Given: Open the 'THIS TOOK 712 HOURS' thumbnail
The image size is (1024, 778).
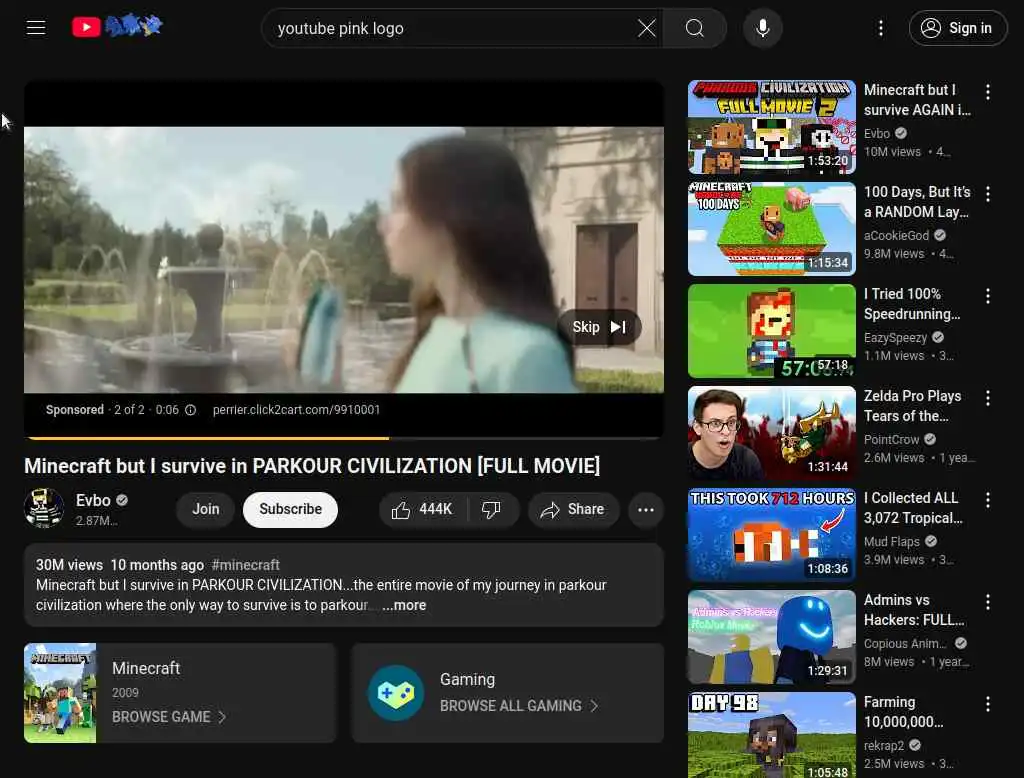Looking at the screenshot, I should pos(771,534).
